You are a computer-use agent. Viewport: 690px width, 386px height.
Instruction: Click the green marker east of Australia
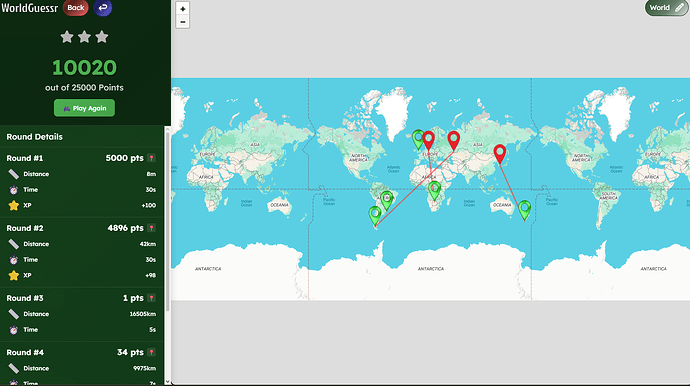524,210
